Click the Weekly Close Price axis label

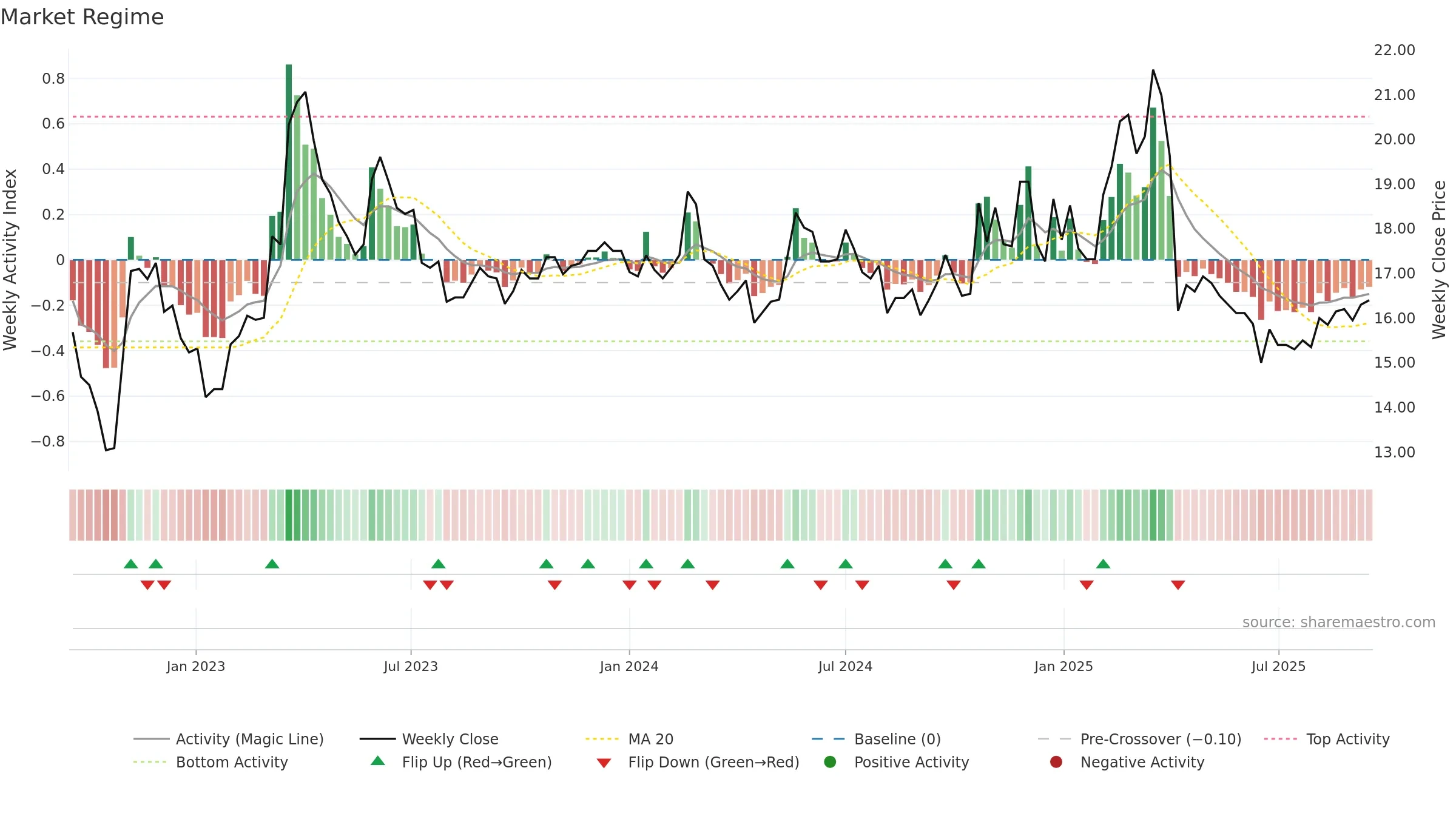click(x=1439, y=260)
